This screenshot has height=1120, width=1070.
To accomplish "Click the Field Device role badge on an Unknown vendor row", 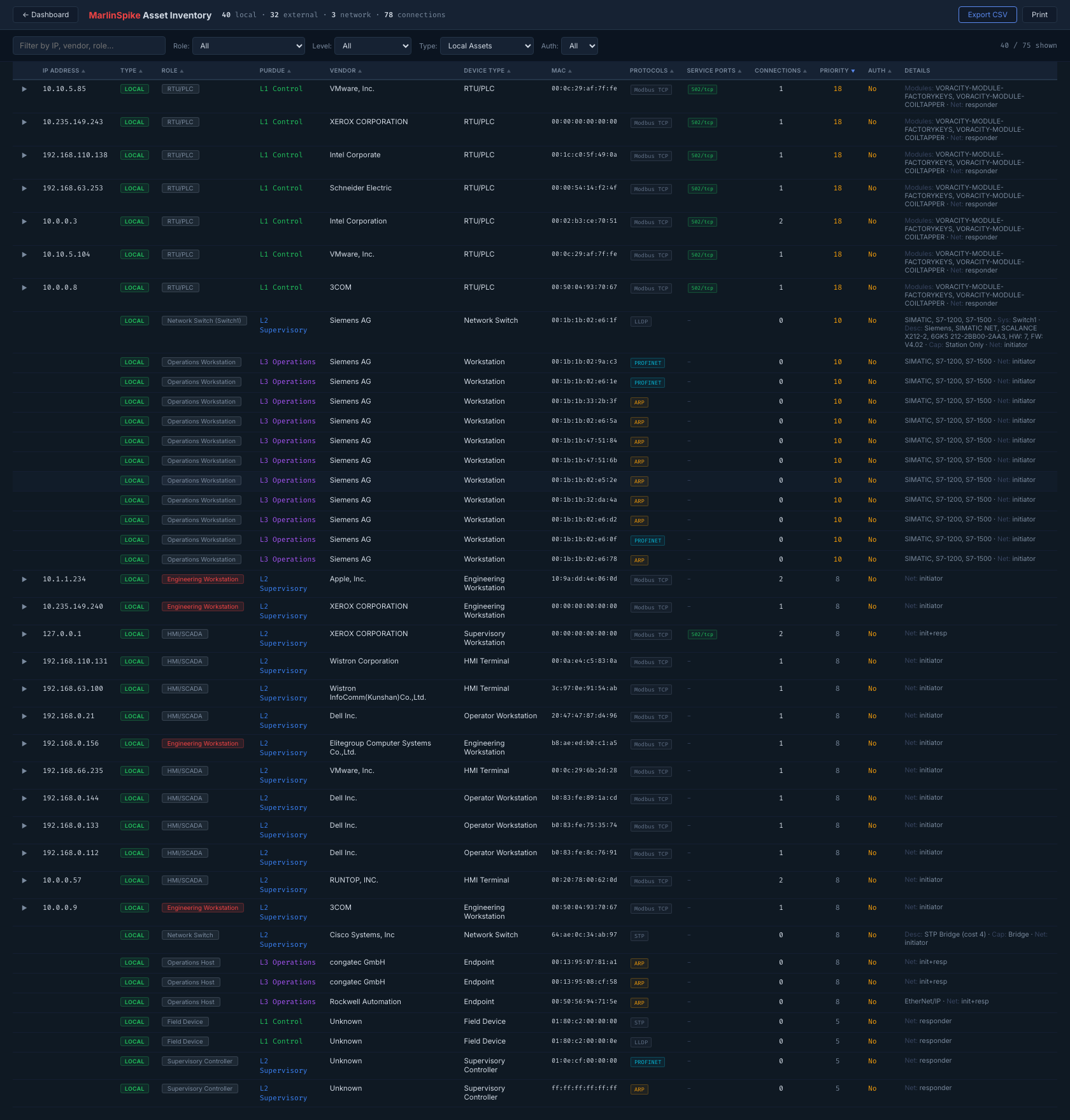I will pyautogui.click(x=185, y=1021).
